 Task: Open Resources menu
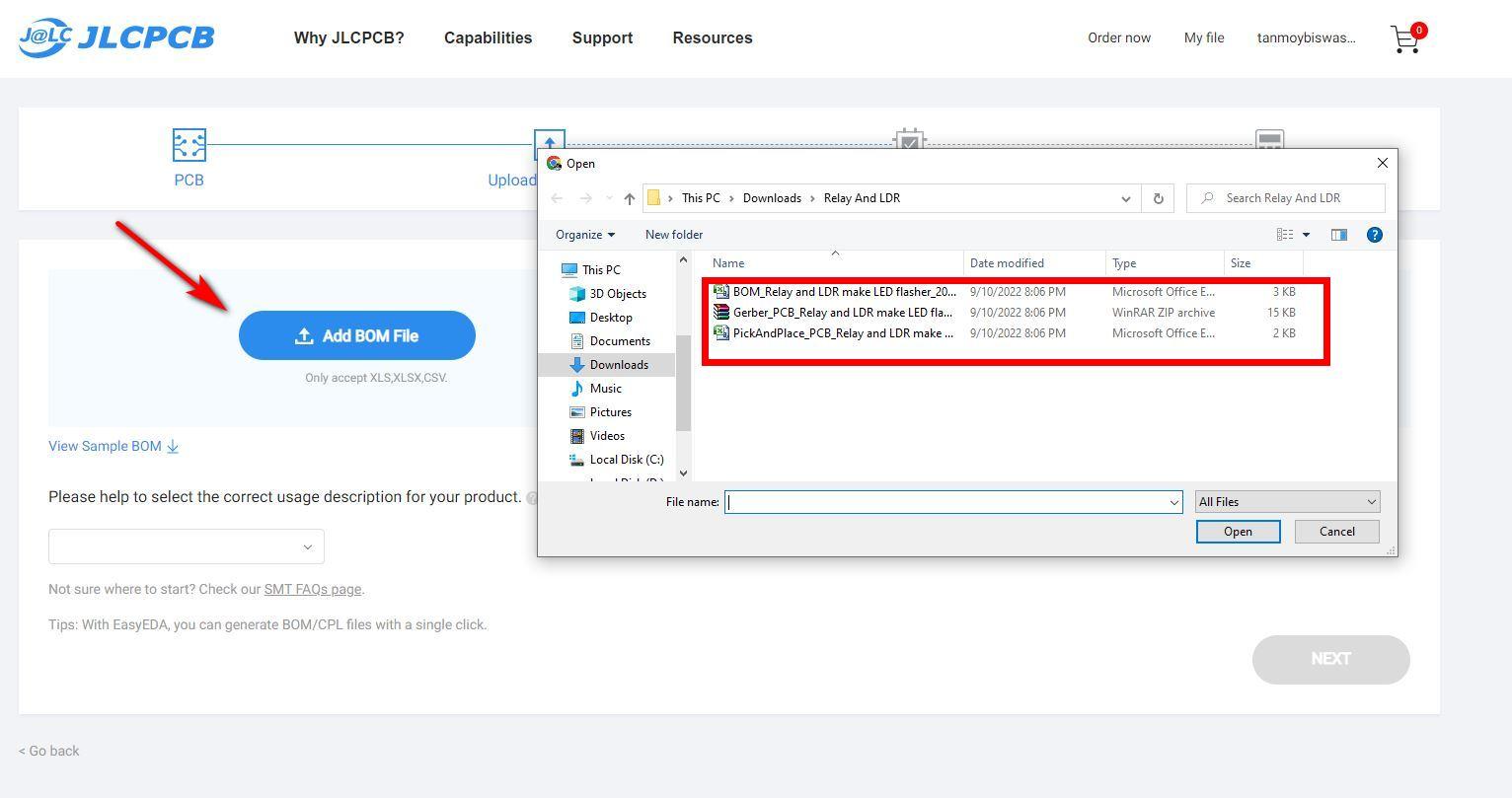(x=713, y=37)
